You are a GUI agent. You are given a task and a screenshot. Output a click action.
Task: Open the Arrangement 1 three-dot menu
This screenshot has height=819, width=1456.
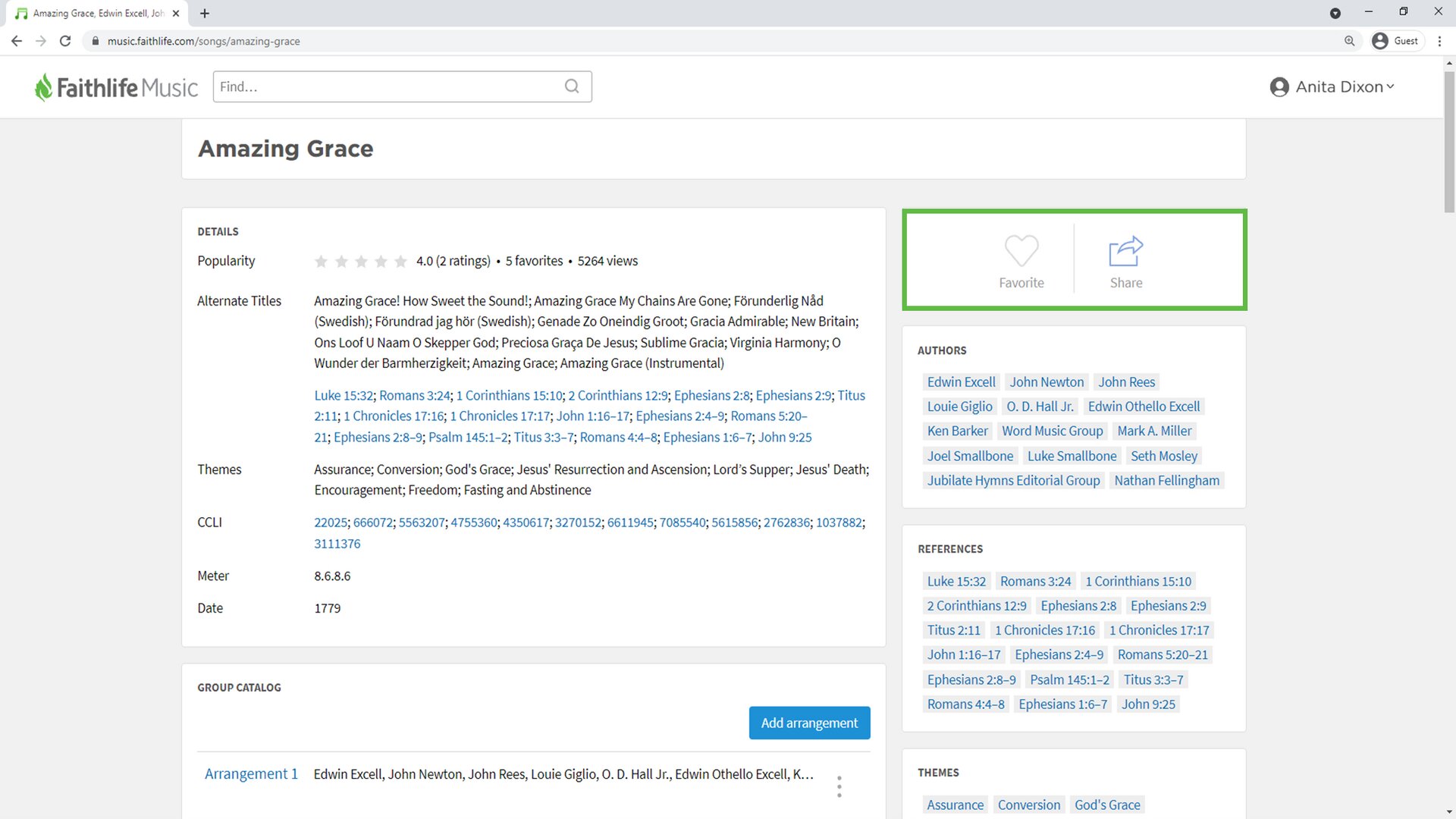pyautogui.click(x=839, y=786)
